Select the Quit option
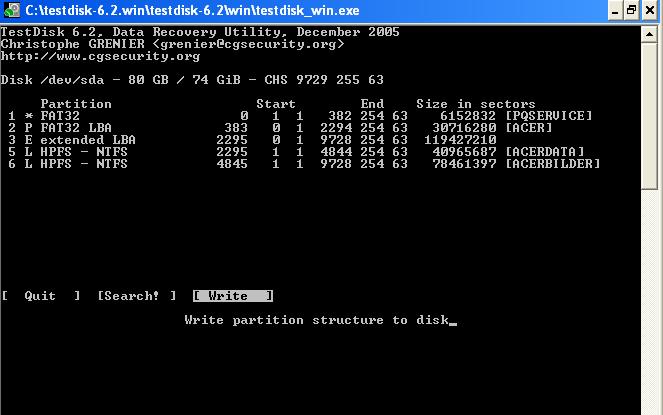This screenshot has width=663, height=415. pos(41,296)
